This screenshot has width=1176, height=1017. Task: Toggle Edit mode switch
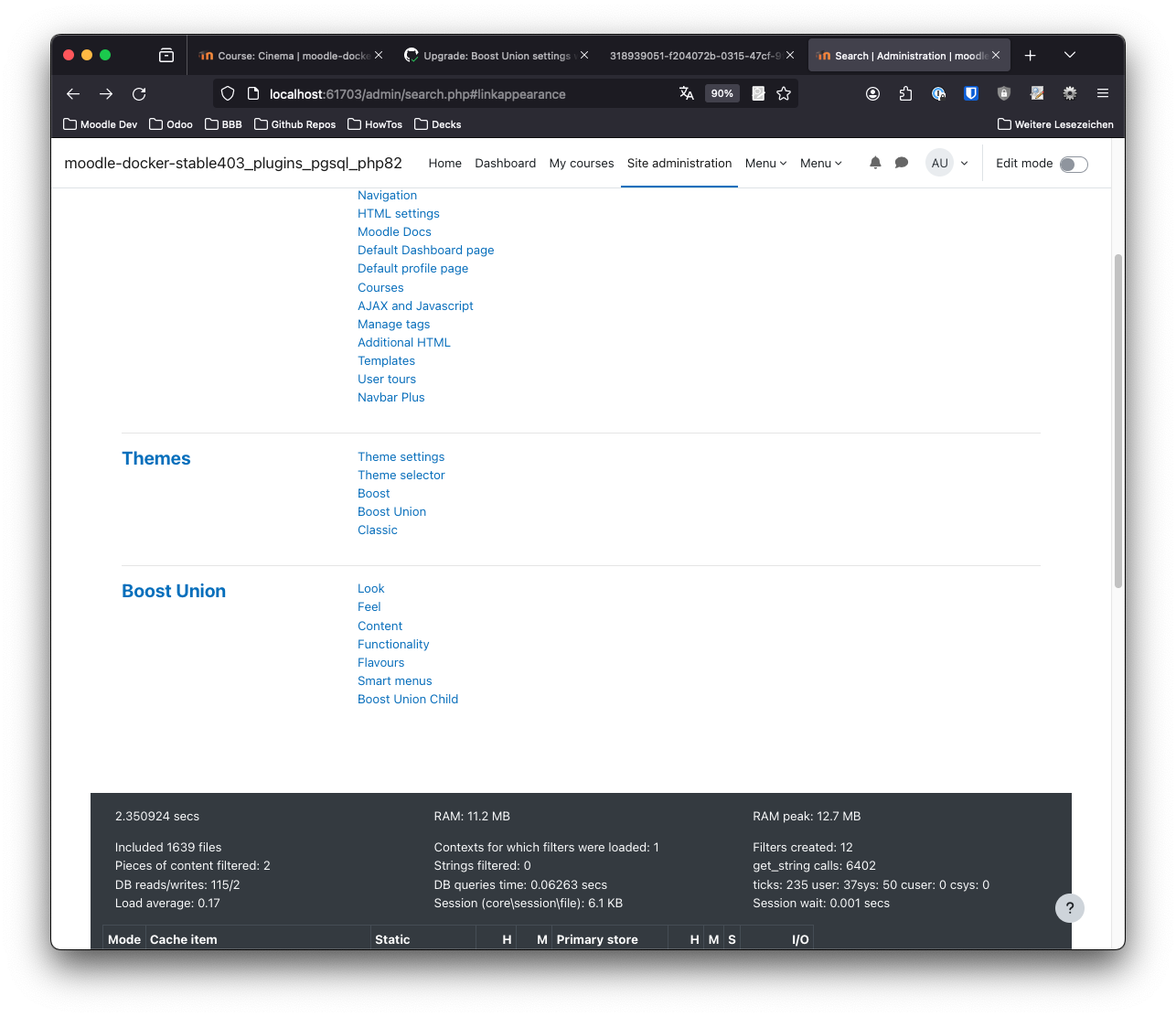tap(1074, 165)
